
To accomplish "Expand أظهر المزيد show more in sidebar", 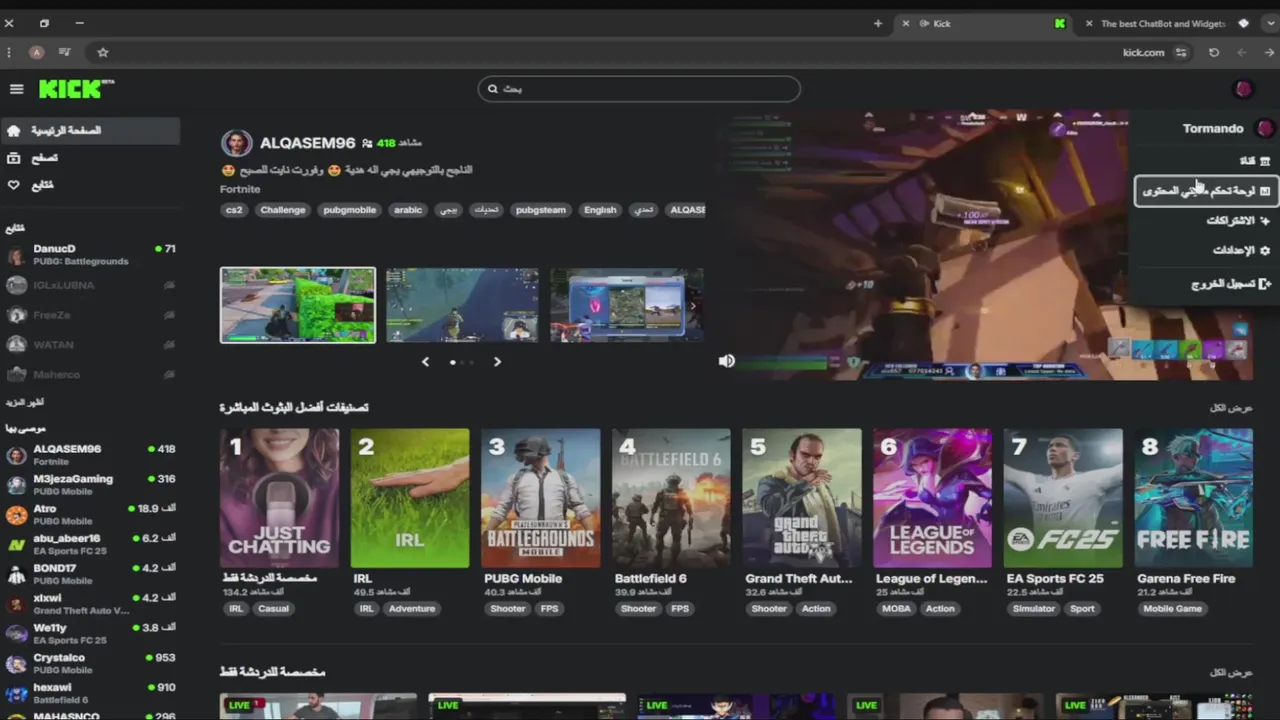I will point(25,402).
